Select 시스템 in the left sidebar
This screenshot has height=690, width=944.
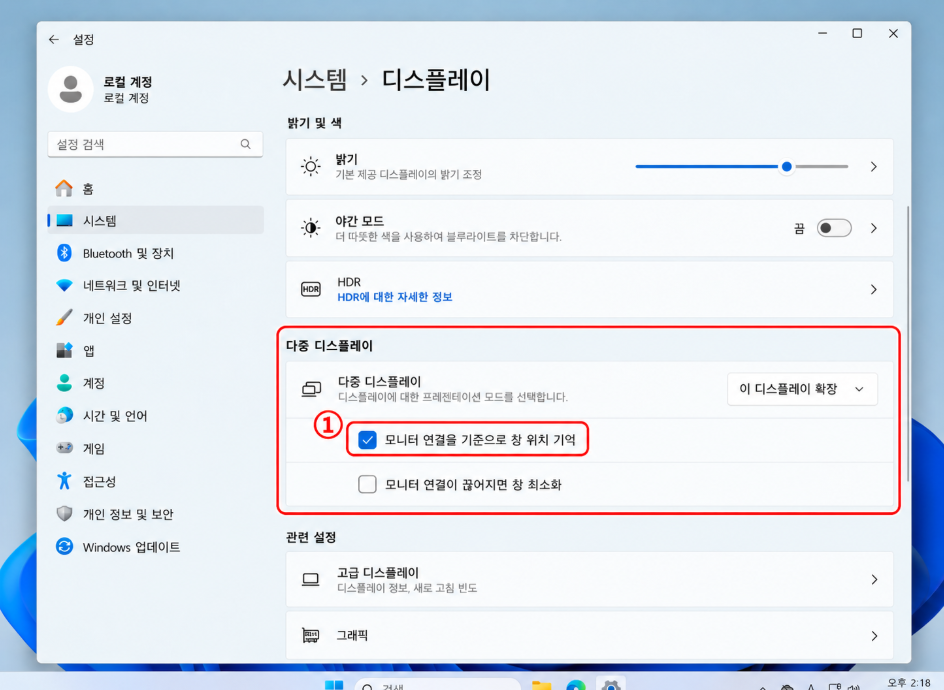tap(155, 220)
